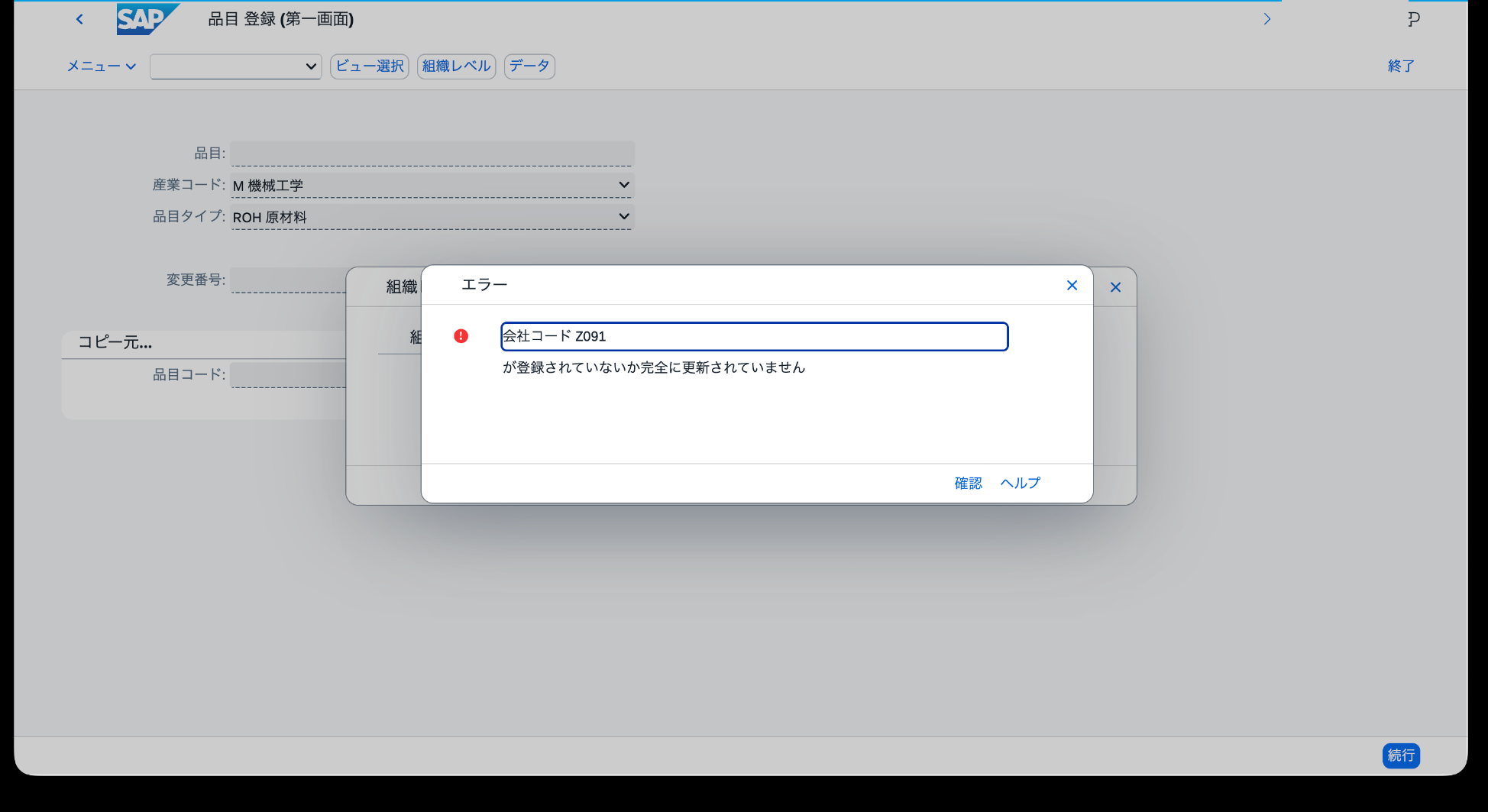The image size is (1488, 812).
Task: Click the データ button
Action: point(529,66)
